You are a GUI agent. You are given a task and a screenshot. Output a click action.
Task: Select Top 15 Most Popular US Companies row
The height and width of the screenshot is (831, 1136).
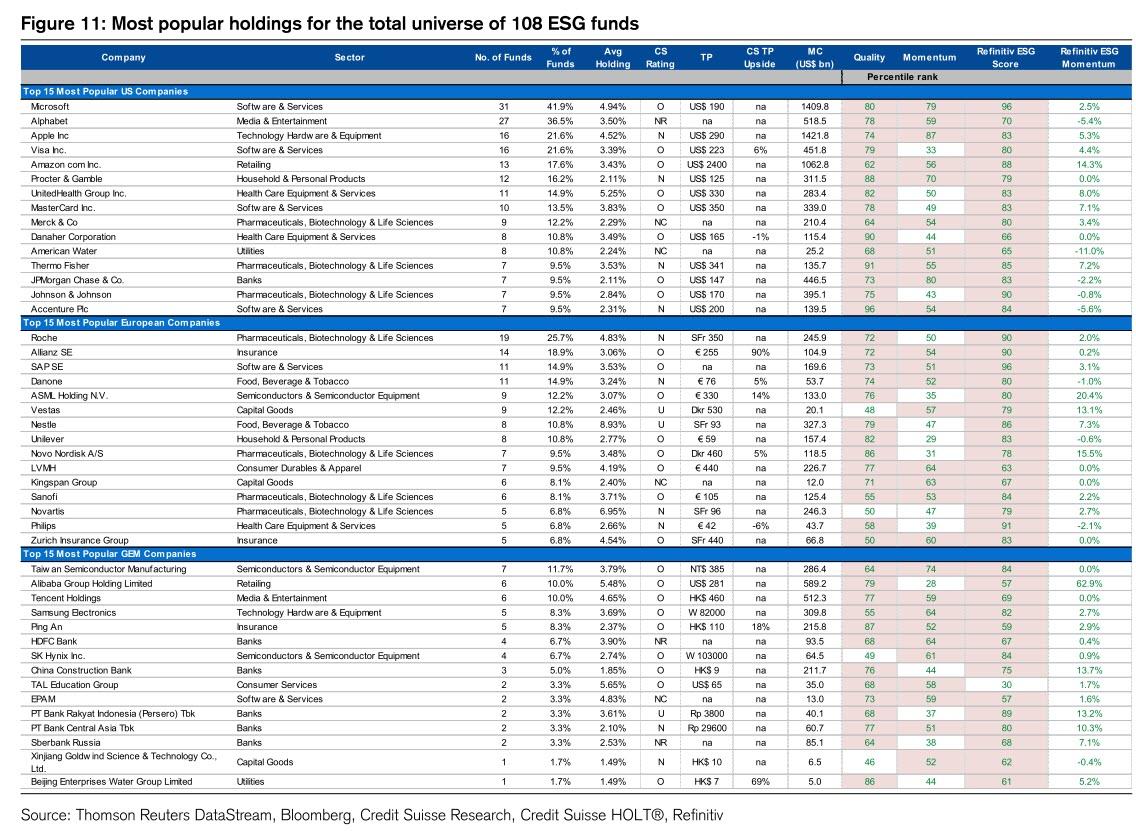pyautogui.click(x=105, y=92)
